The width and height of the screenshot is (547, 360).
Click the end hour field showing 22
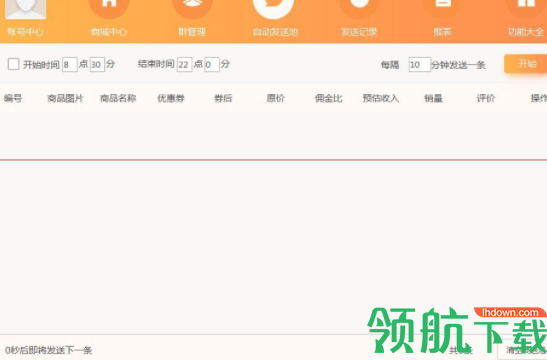184,65
